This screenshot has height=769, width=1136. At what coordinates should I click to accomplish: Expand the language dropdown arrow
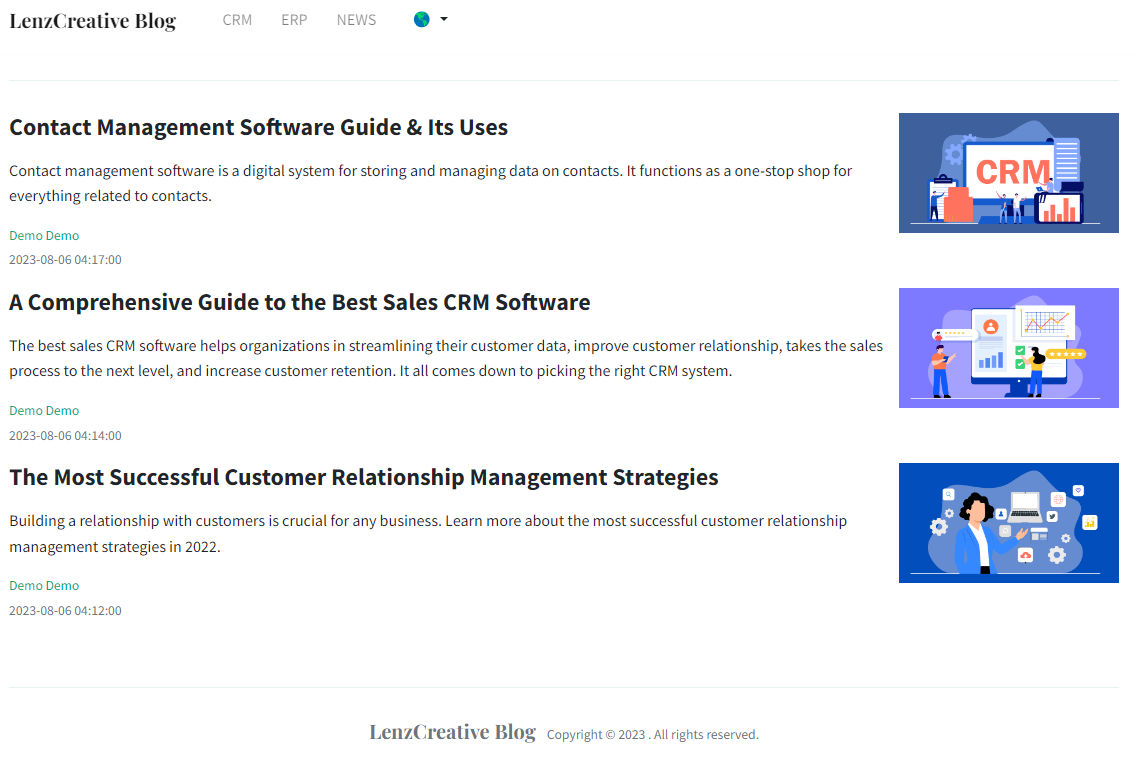click(444, 19)
